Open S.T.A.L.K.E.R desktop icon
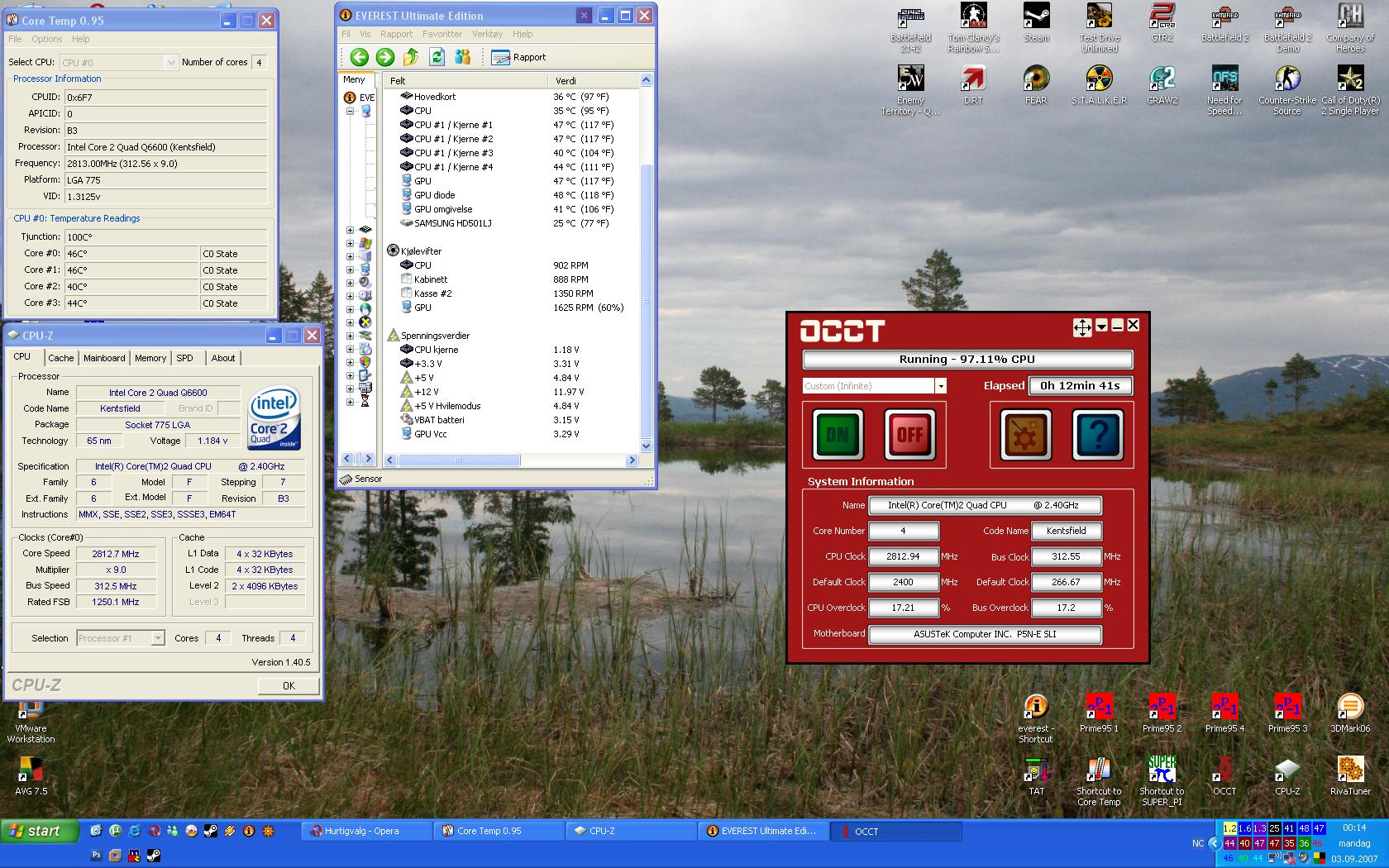 (1099, 86)
